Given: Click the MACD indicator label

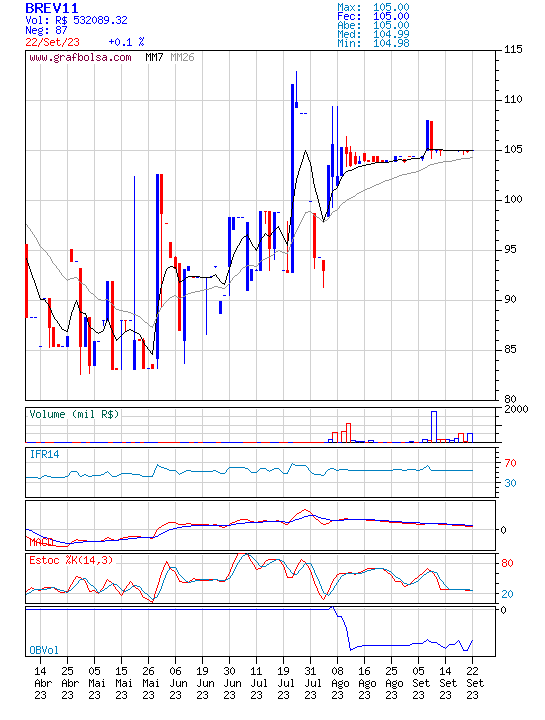Looking at the screenshot, I should tap(41, 542).
